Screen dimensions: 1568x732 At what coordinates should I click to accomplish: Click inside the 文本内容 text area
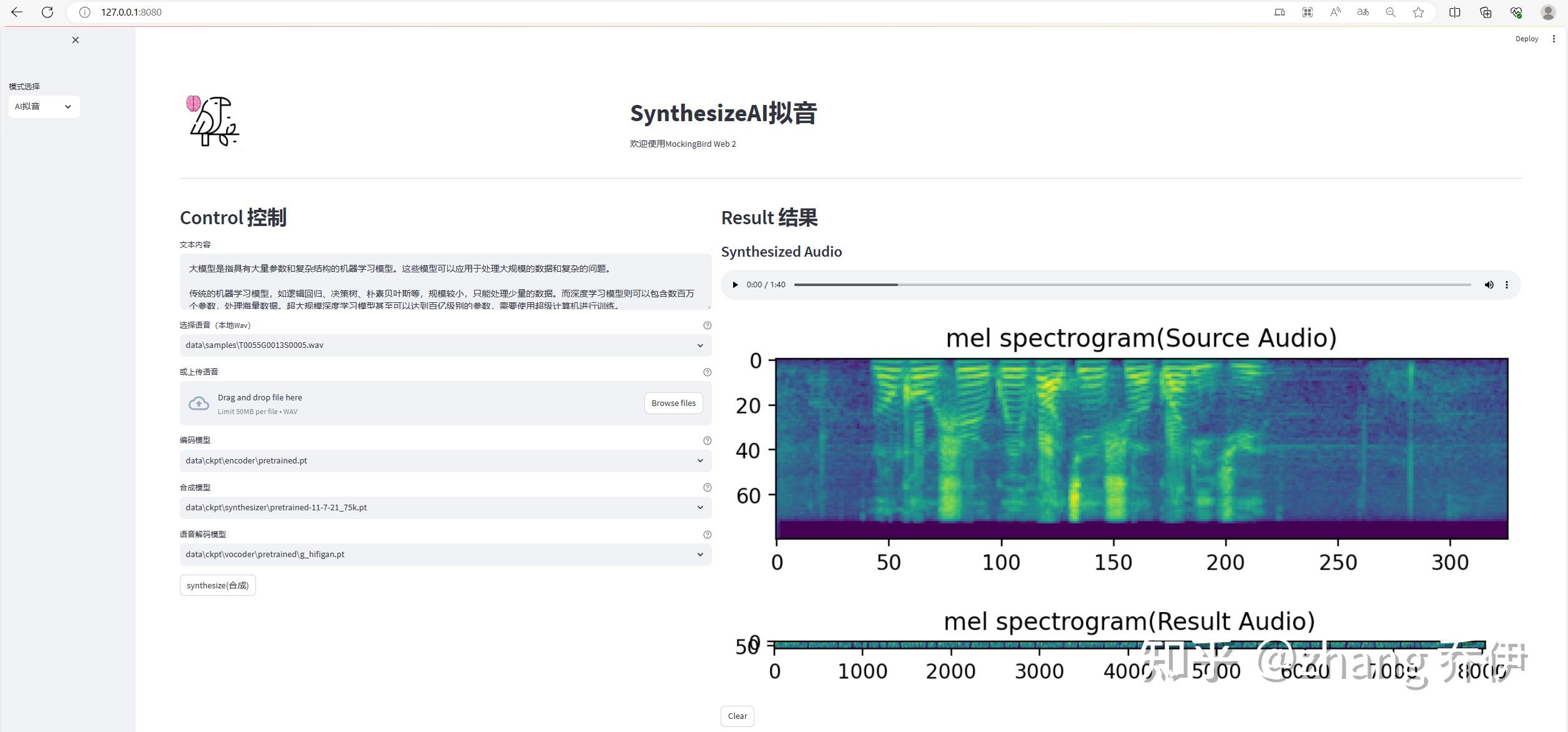[x=445, y=281]
